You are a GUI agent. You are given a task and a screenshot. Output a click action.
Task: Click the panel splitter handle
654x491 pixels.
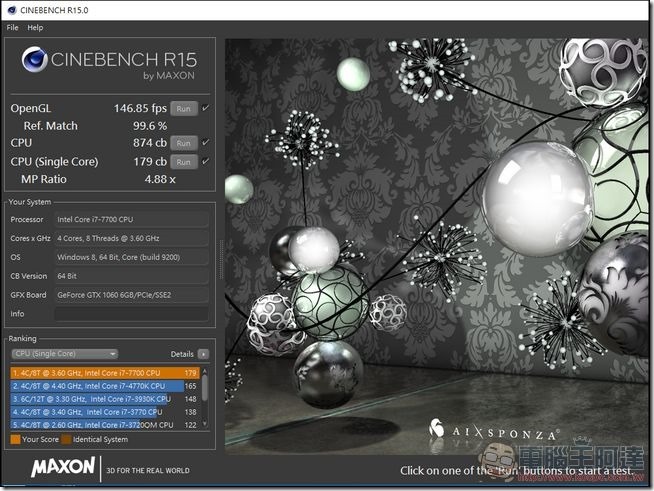(x=221, y=259)
